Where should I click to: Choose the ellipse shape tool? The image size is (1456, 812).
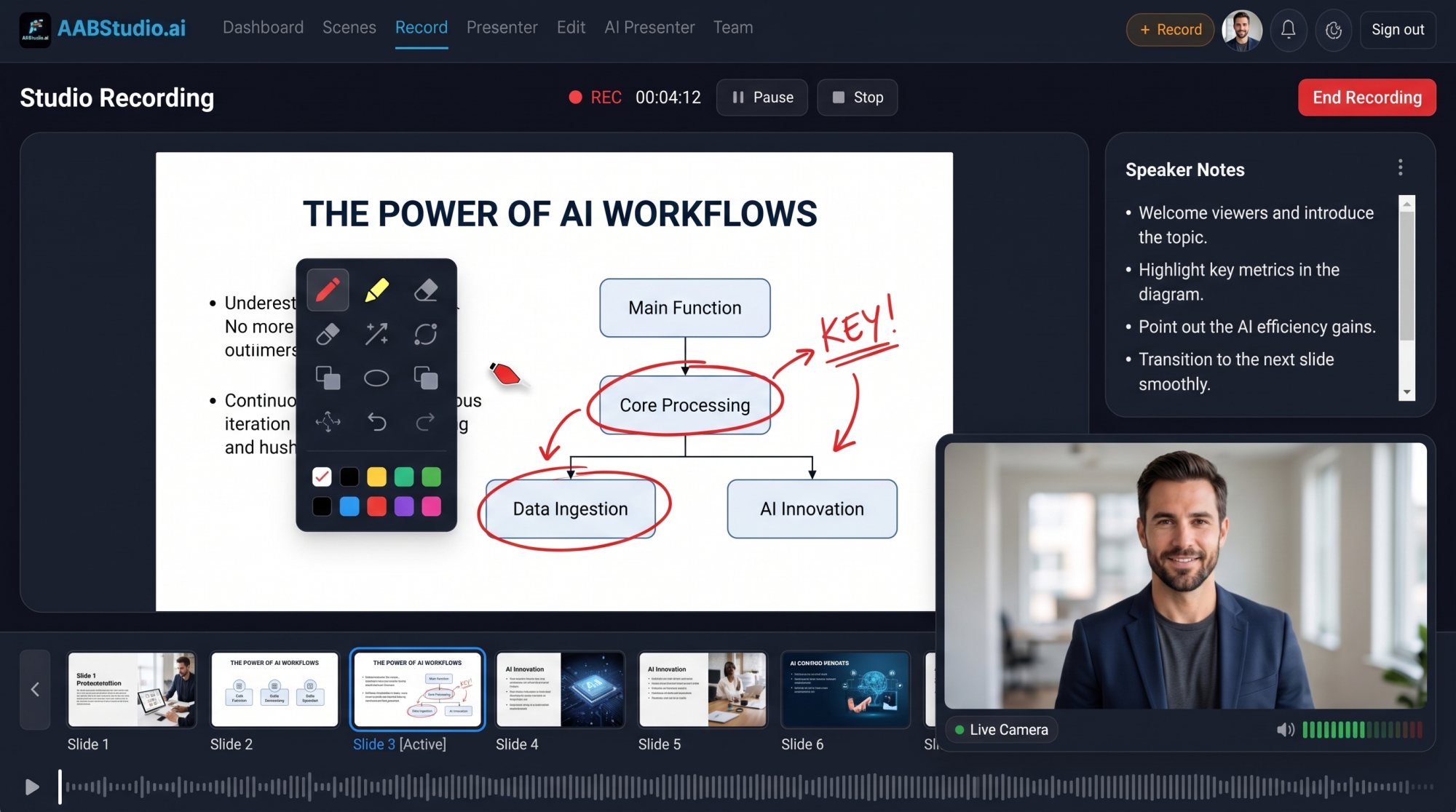click(x=376, y=378)
